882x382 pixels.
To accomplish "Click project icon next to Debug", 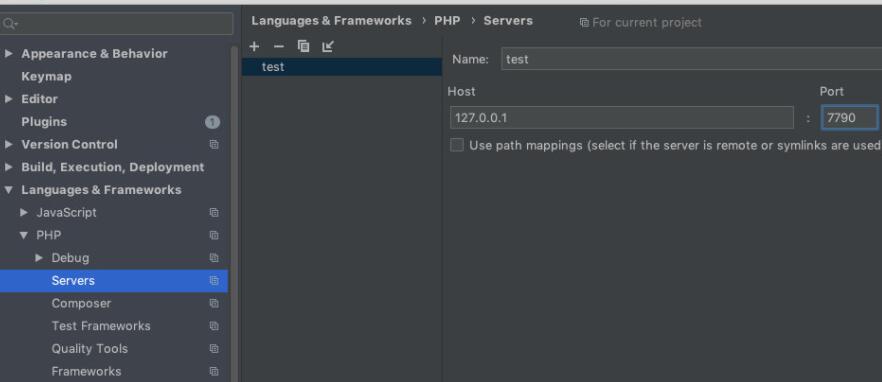I will tap(214, 258).
